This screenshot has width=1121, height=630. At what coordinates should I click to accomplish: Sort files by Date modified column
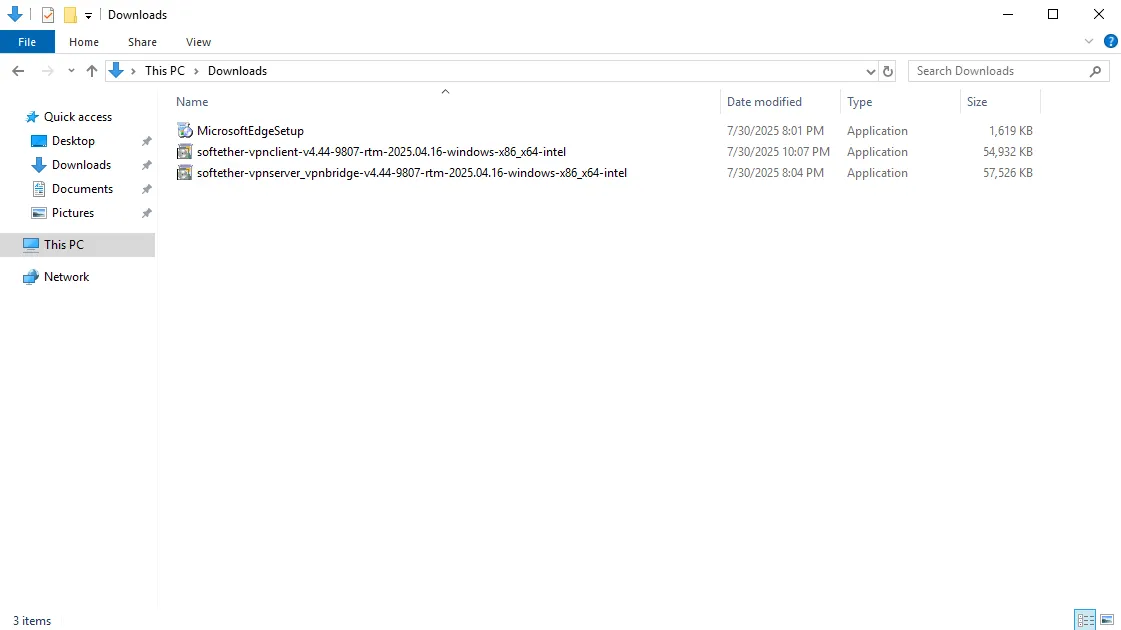[x=764, y=102]
